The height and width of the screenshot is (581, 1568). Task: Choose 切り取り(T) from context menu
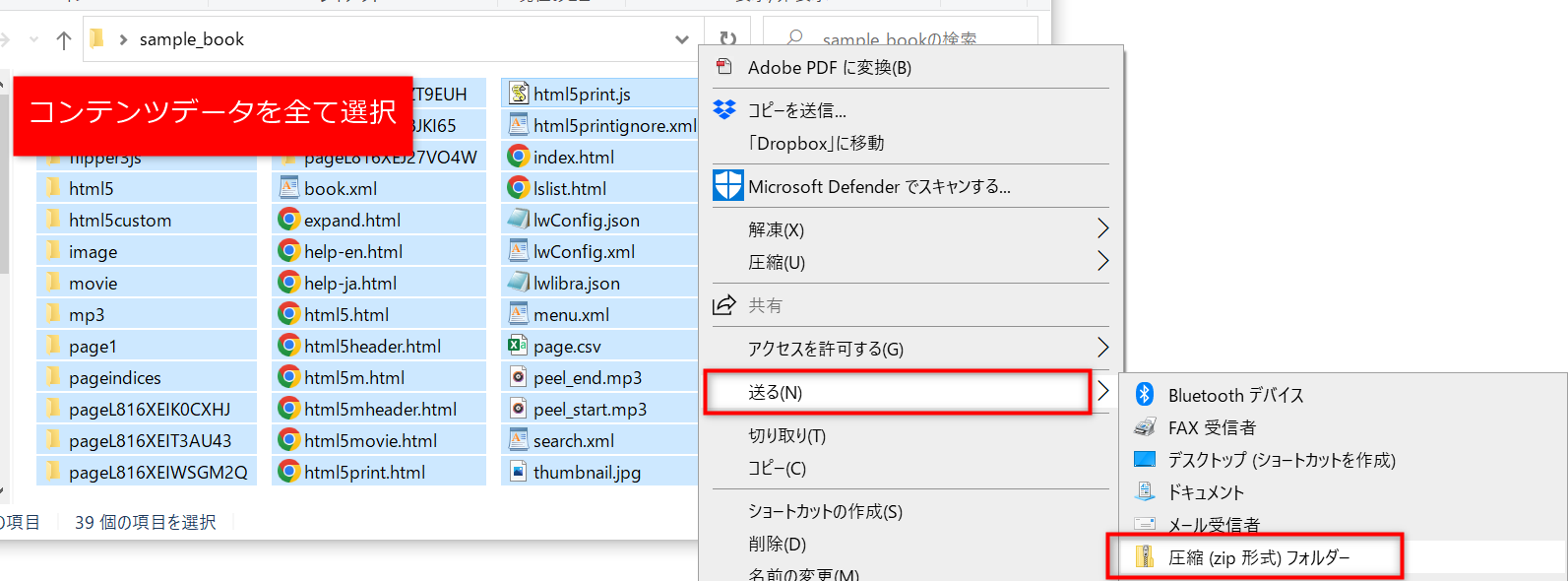point(786,435)
